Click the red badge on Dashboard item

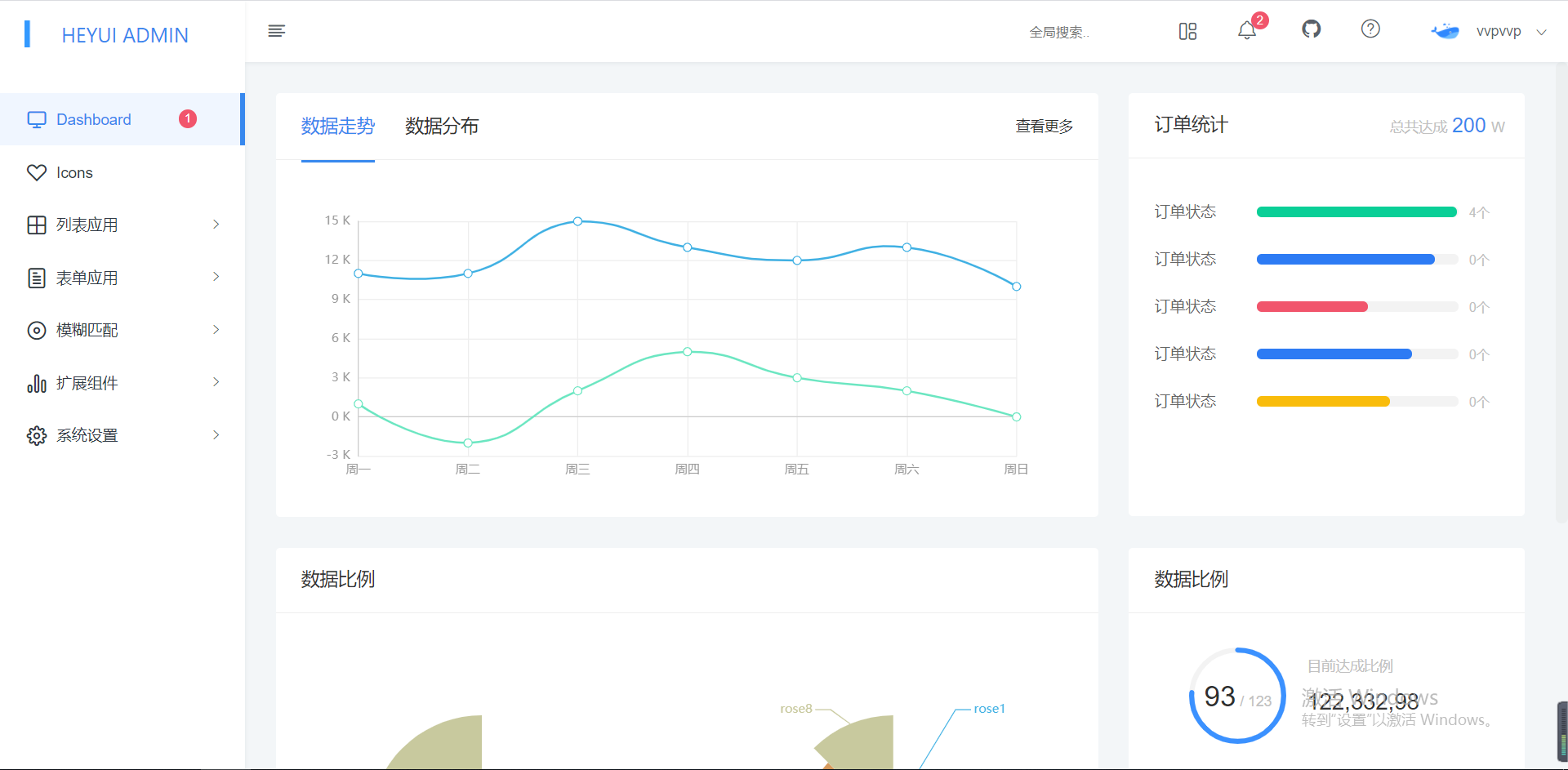[x=188, y=119]
